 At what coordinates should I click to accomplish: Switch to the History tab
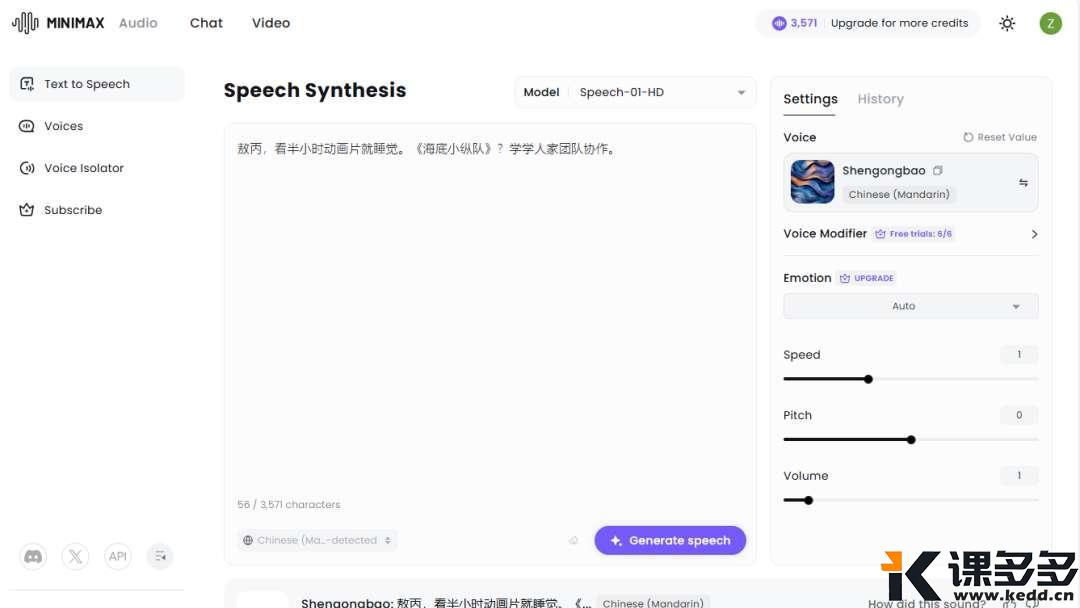[880, 99]
